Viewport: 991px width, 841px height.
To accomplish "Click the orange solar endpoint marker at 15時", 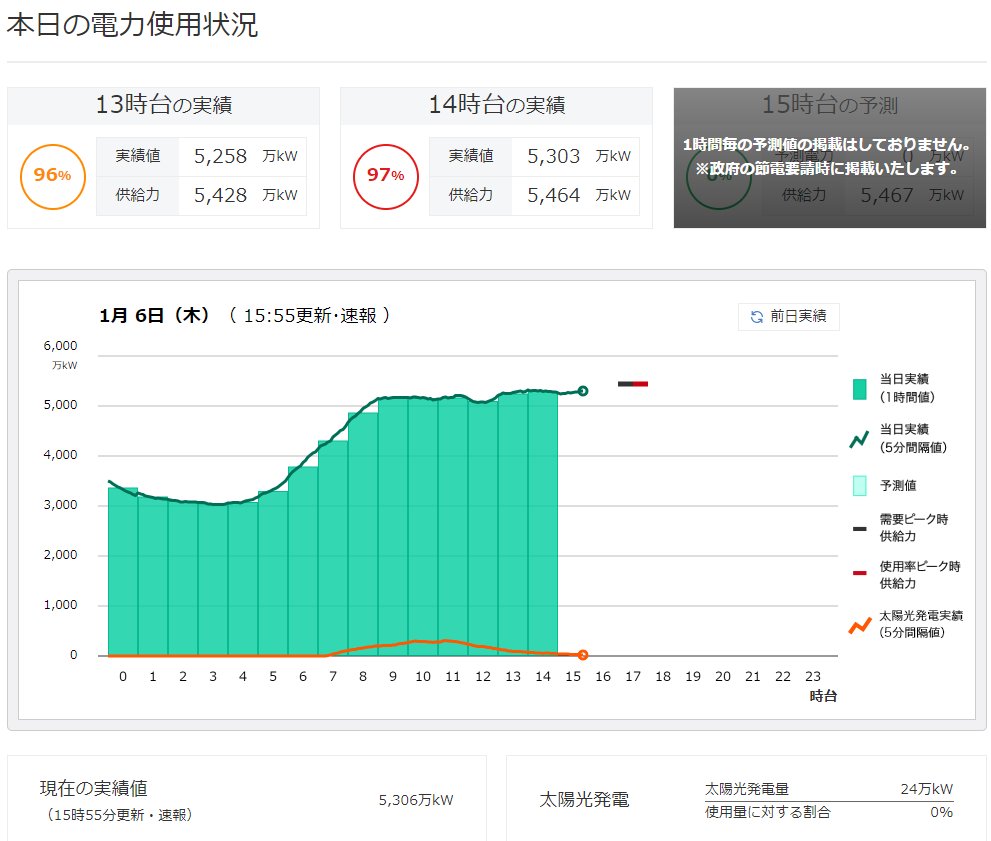I will pyautogui.click(x=583, y=655).
